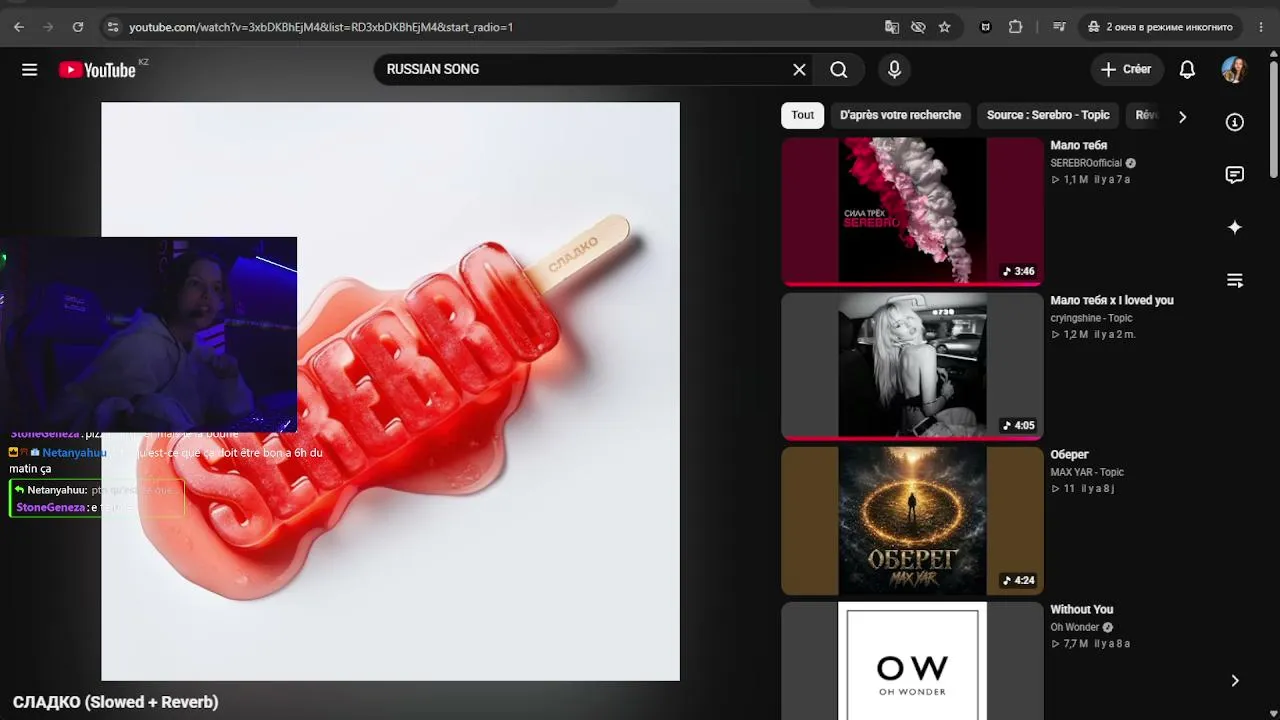This screenshot has width=1280, height=720.
Task: Open the Мало тебя video thumbnail
Action: (912, 211)
